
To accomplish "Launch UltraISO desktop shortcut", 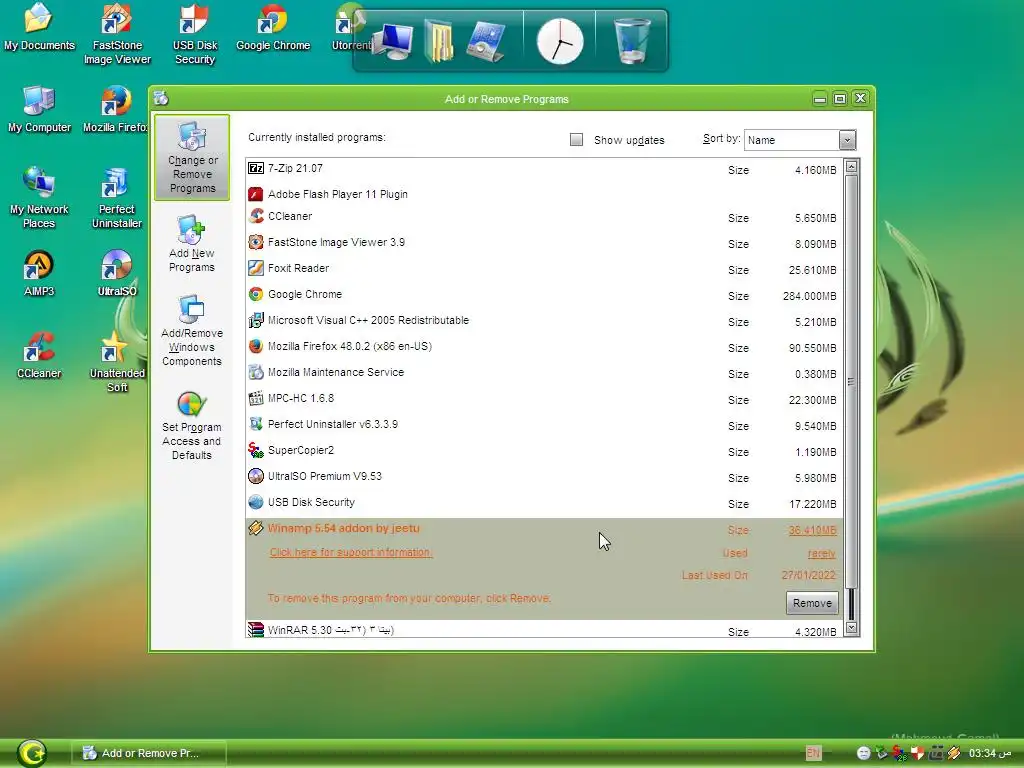I will [117, 274].
